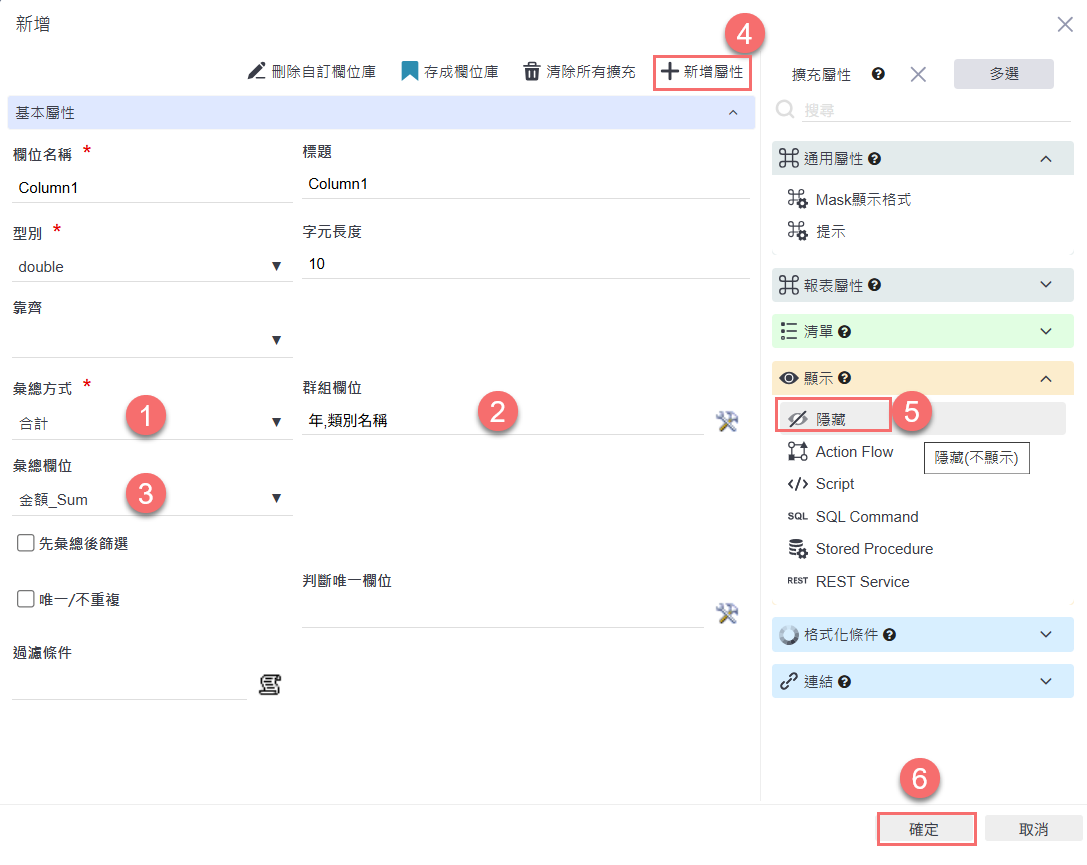This screenshot has height=865, width=1087.
Task: Check the 唯一/不重複 checkbox
Action: 26,600
